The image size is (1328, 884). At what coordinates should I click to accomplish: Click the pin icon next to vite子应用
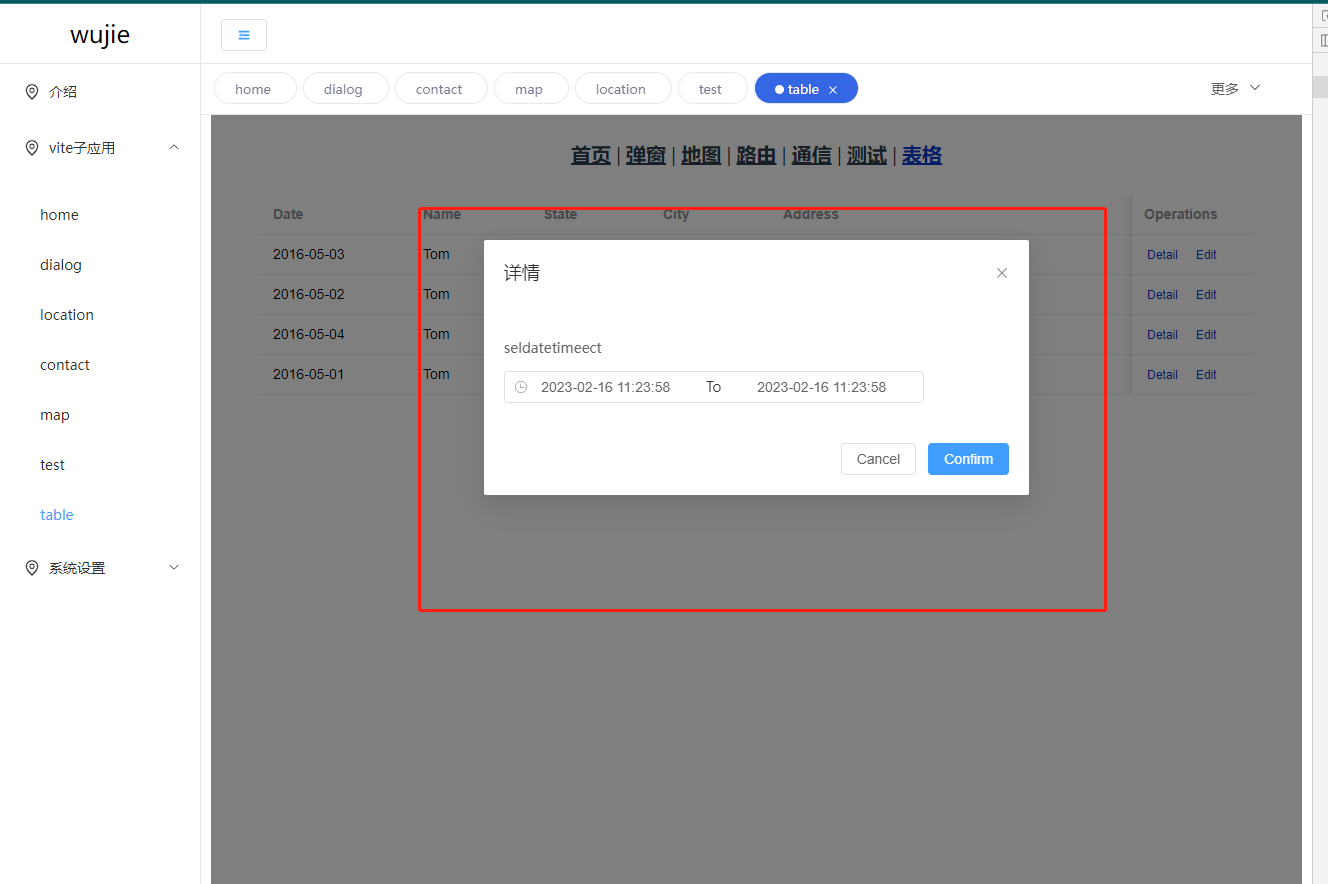[x=31, y=147]
